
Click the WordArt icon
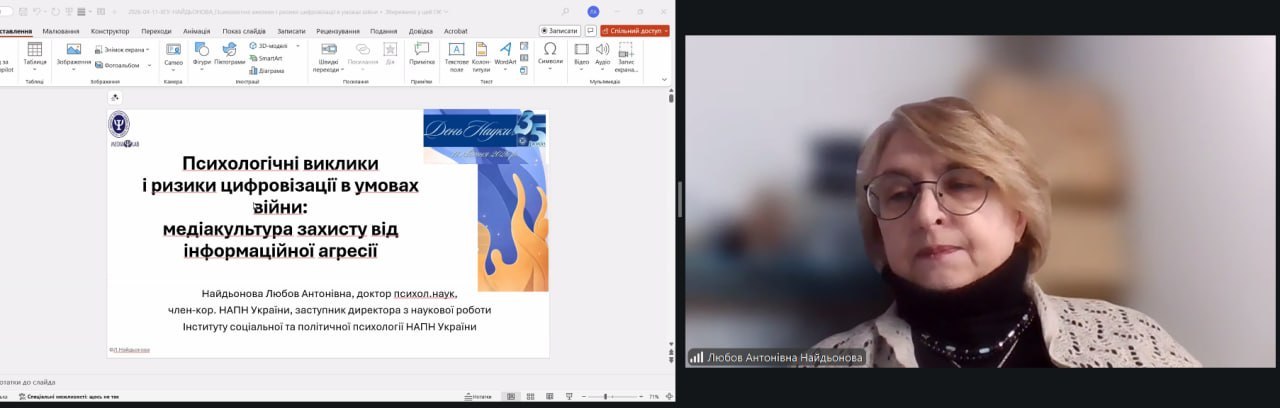click(x=505, y=54)
